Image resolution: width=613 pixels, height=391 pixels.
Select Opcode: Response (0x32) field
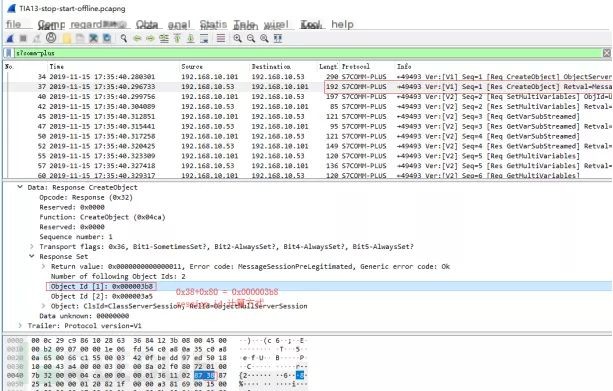tap(86, 197)
